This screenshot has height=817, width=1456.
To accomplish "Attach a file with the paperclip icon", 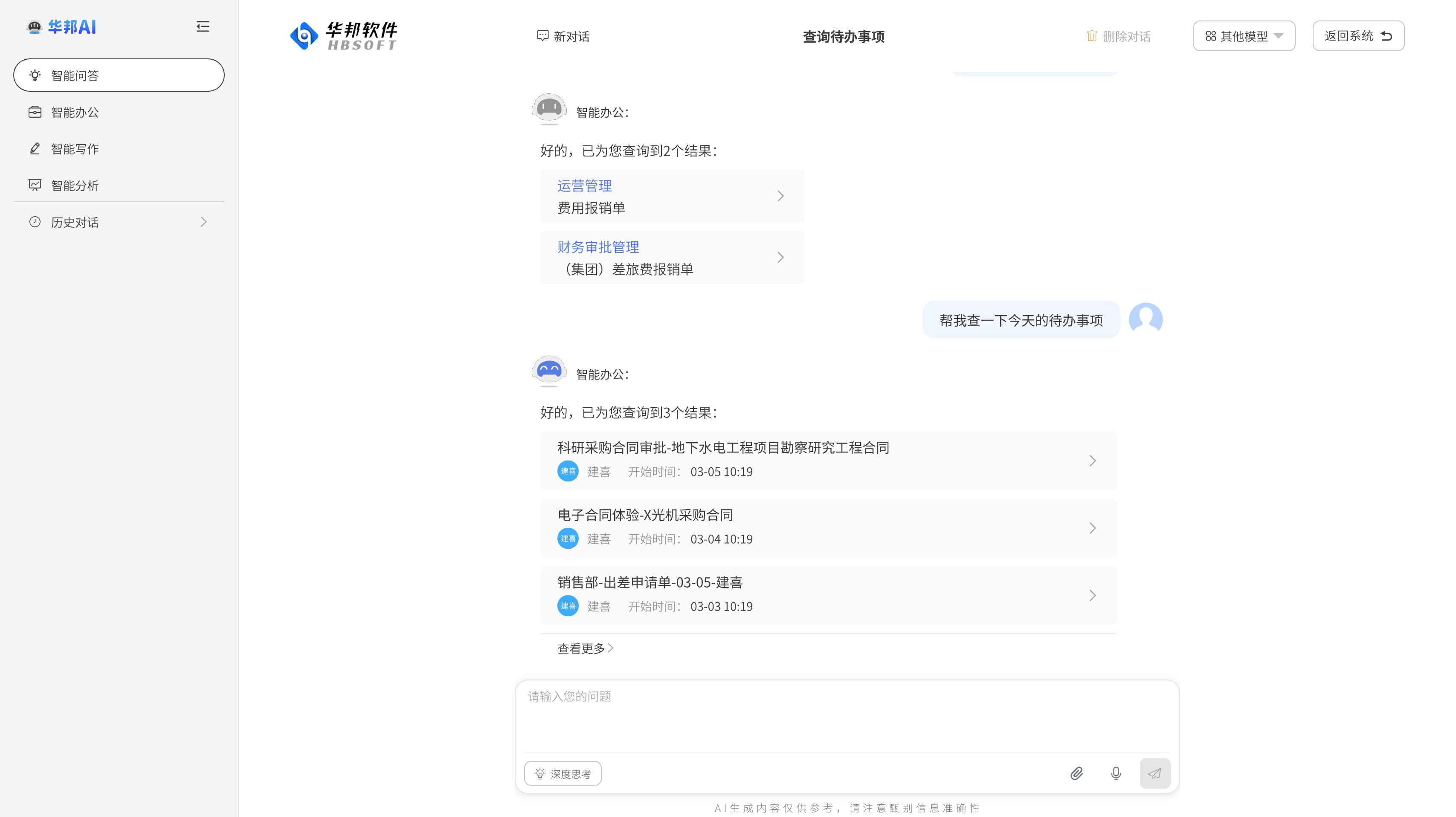I will point(1076,774).
